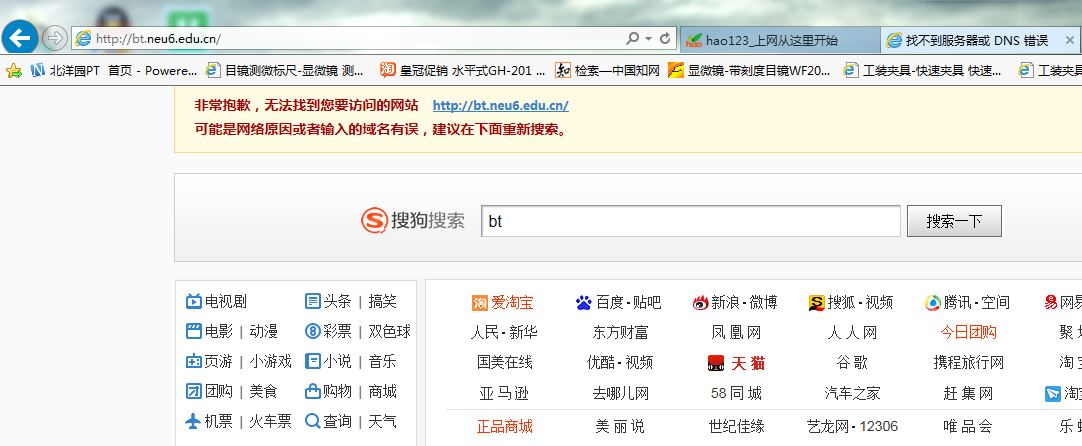This screenshot has width=1082, height=446.
Task: Open the 商城 link
Action: point(382,391)
